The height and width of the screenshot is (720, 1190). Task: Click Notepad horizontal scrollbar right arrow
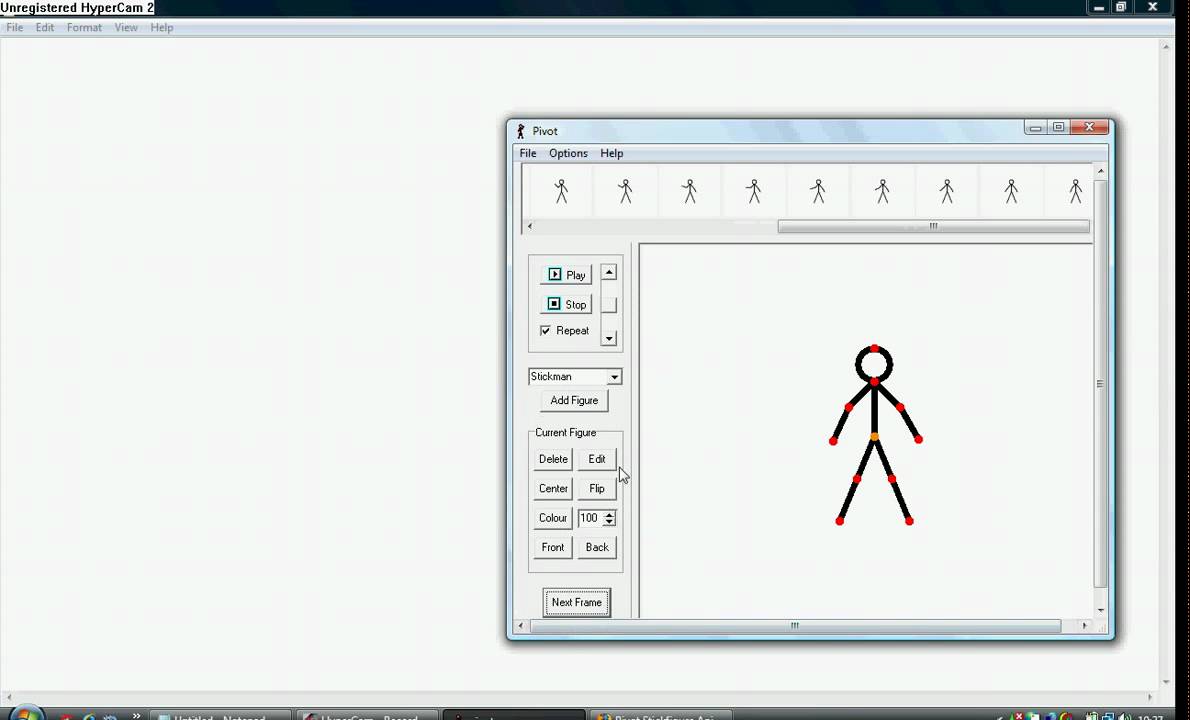[x=1150, y=696]
